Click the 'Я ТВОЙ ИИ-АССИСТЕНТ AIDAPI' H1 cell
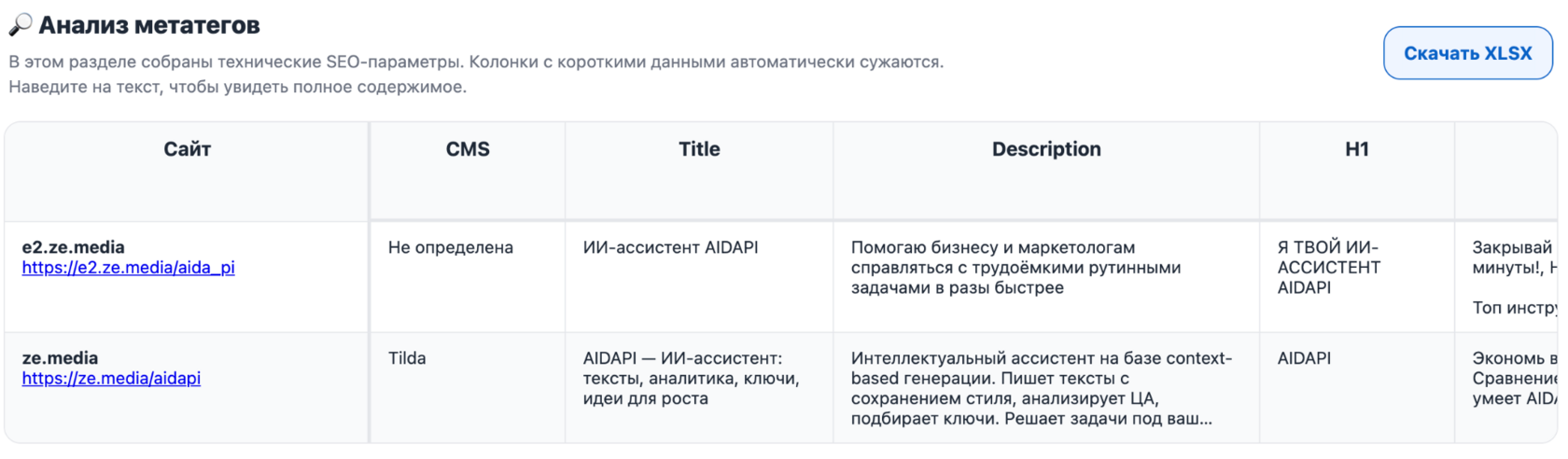The image size is (1568, 459). [1328, 268]
